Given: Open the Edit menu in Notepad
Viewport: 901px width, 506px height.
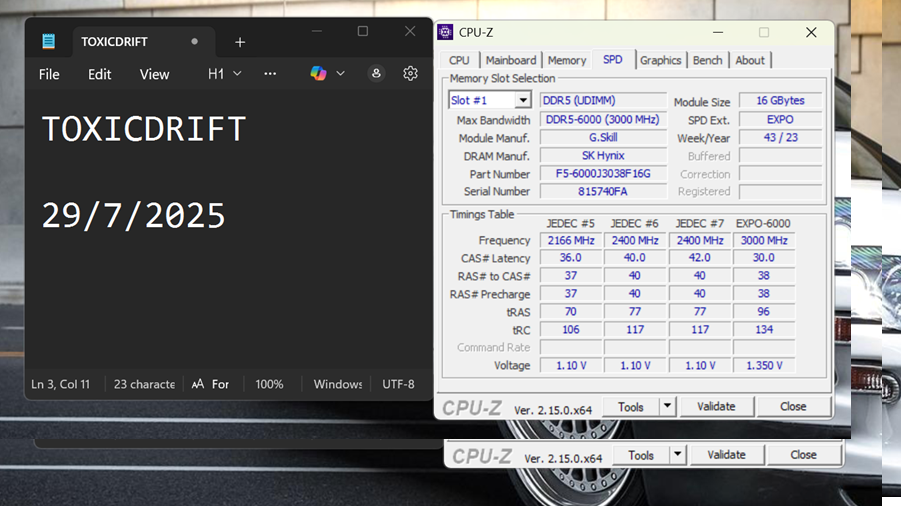Looking at the screenshot, I should pos(99,74).
